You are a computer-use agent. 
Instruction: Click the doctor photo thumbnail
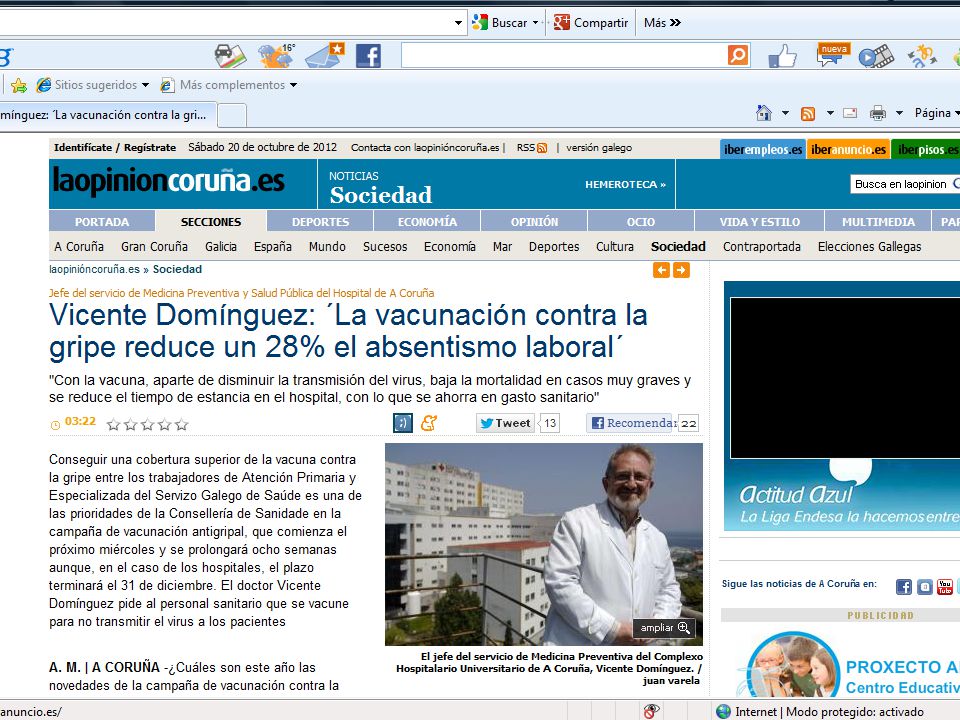544,544
